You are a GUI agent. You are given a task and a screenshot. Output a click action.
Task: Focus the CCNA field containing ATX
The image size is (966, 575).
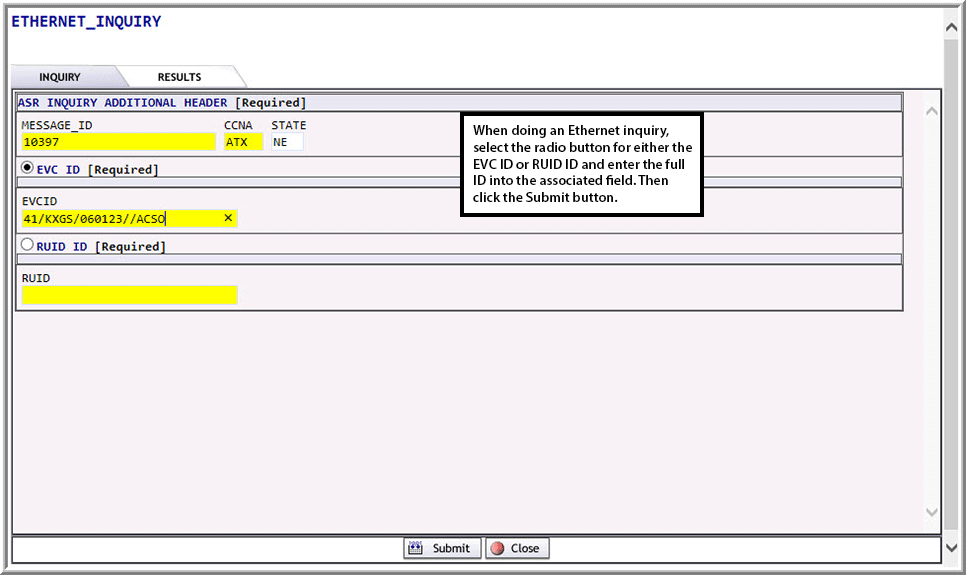[243, 142]
